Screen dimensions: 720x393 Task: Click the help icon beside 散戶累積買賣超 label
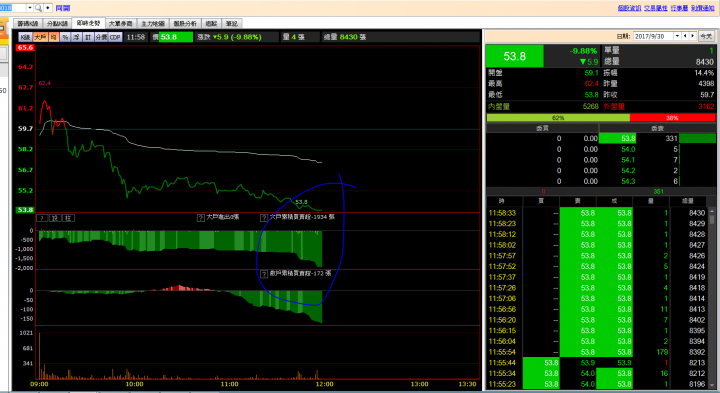pyautogui.click(x=264, y=274)
